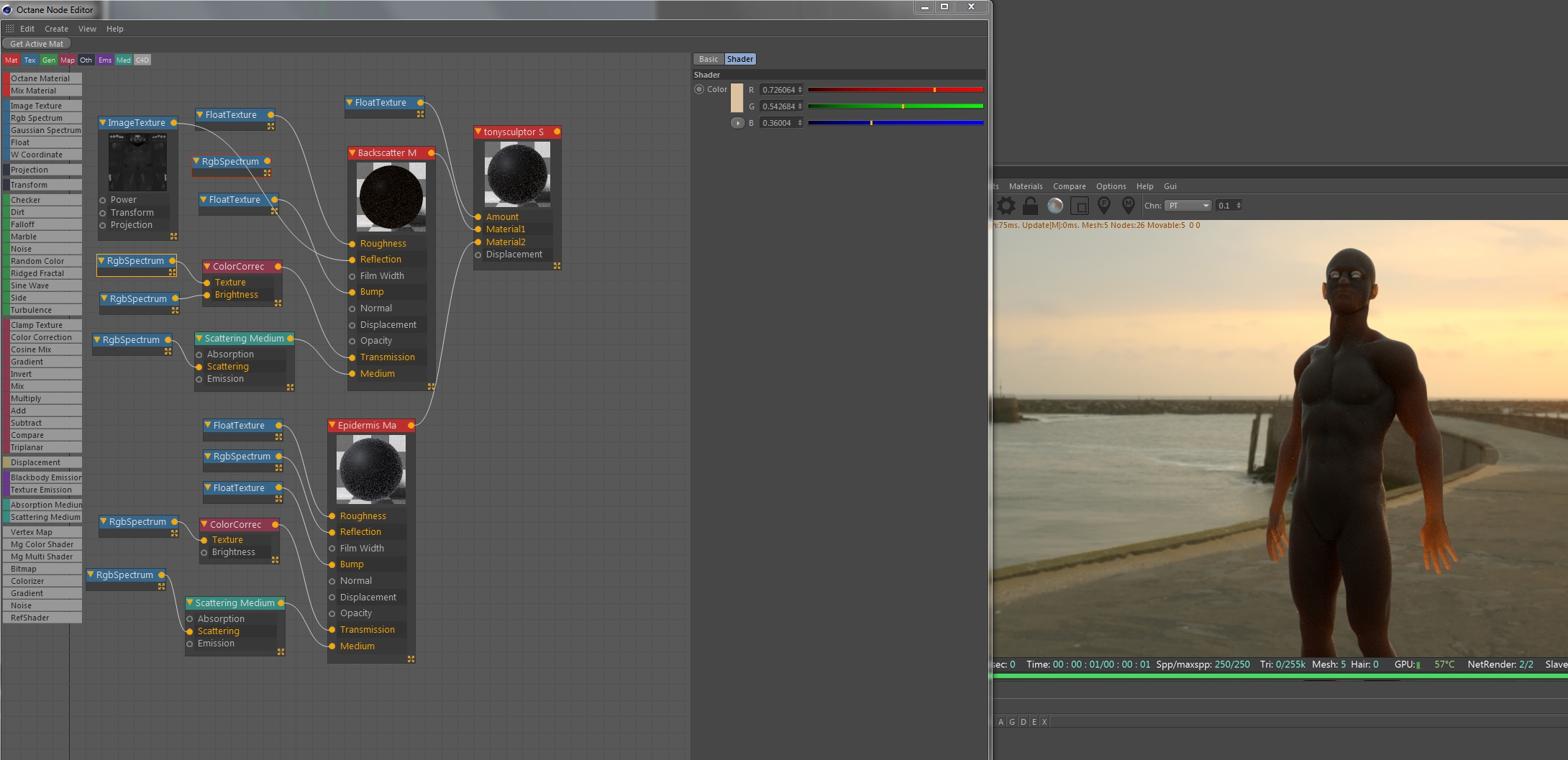The height and width of the screenshot is (760, 1568).
Task: Click the material picker M pin icon
Action: click(1128, 206)
